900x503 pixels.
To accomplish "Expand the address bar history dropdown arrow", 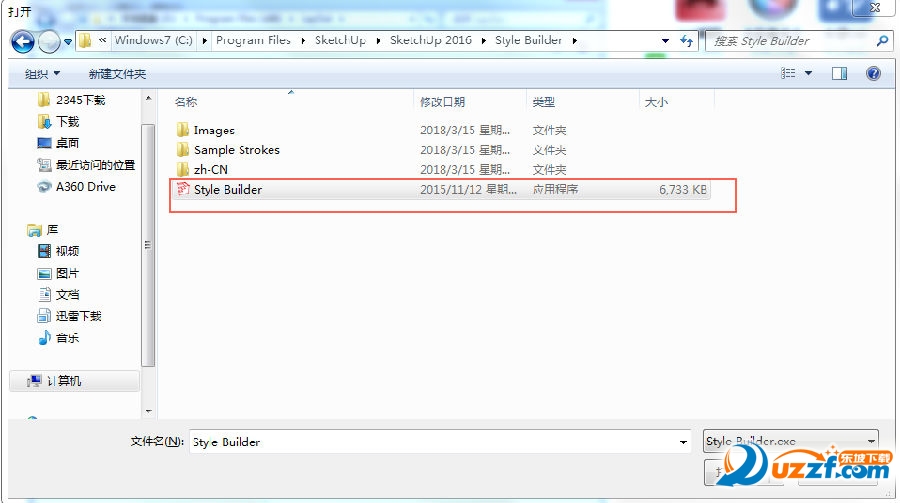I will coord(666,41).
